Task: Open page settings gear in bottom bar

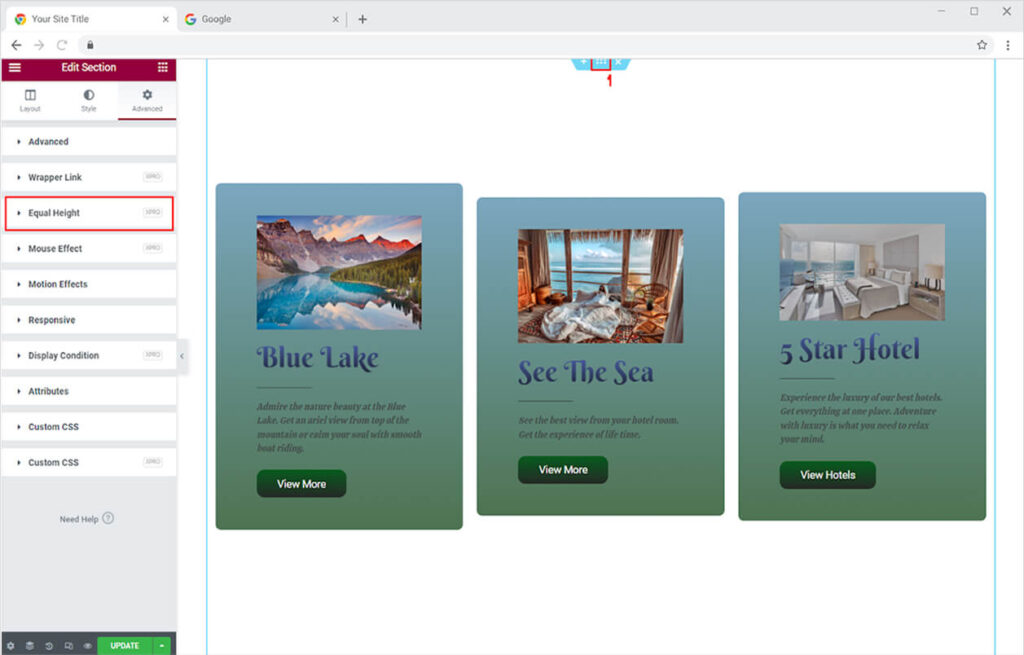Action: 11,646
